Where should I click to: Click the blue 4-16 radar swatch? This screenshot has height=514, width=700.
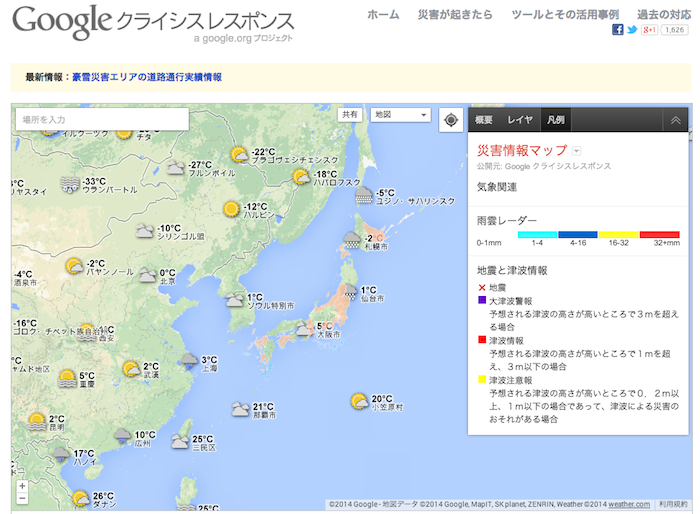(x=578, y=234)
